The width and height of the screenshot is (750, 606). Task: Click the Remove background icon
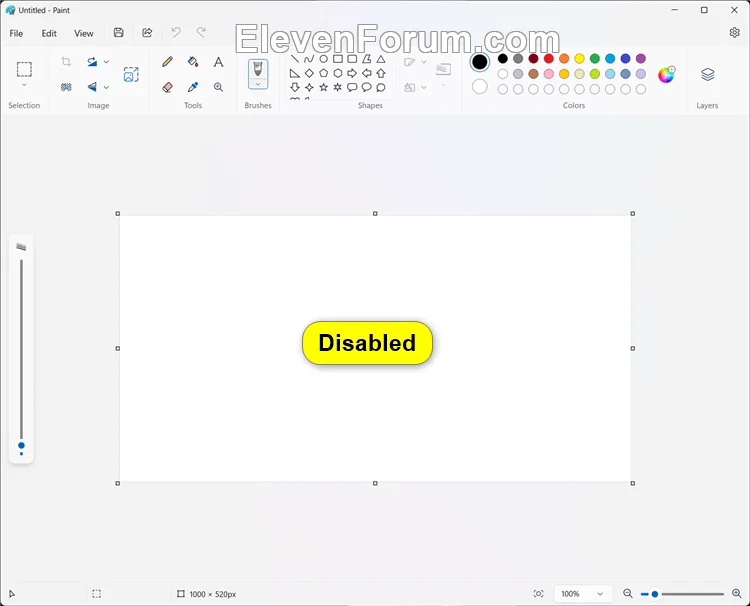pos(66,87)
